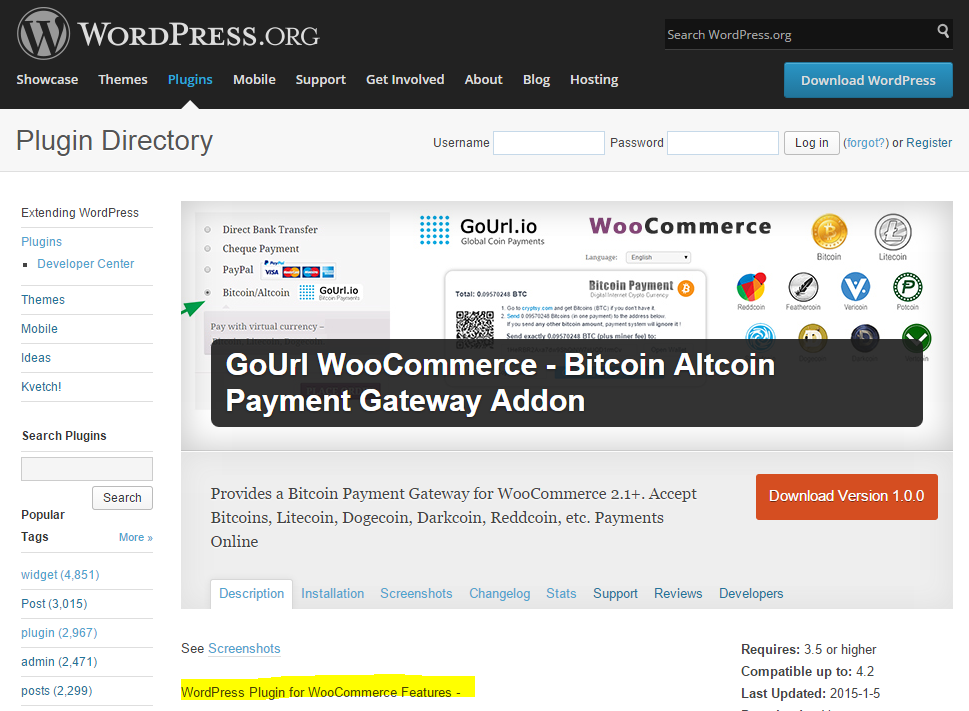Image resolution: width=969 pixels, height=711 pixels.
Task: Open the Plugins menu item
Action: tap(190, 80)
